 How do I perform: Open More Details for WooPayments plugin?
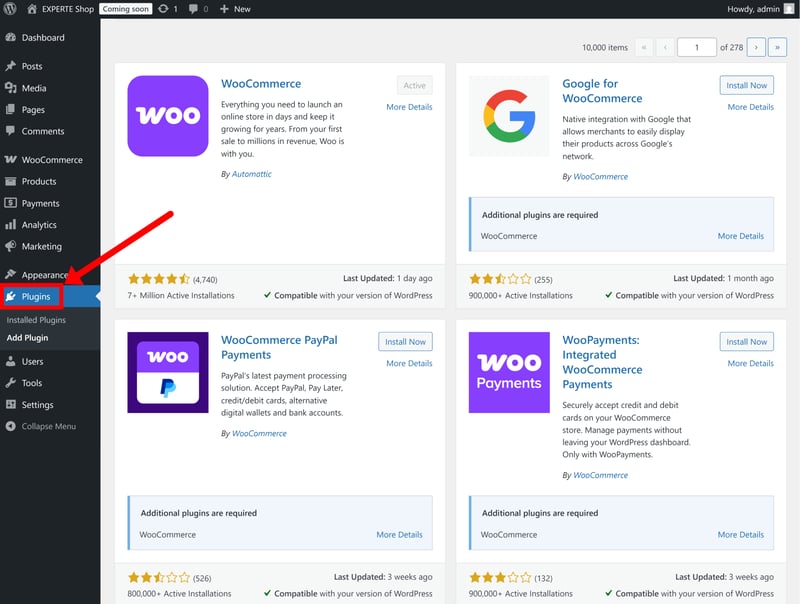click(x=751, y=363)
